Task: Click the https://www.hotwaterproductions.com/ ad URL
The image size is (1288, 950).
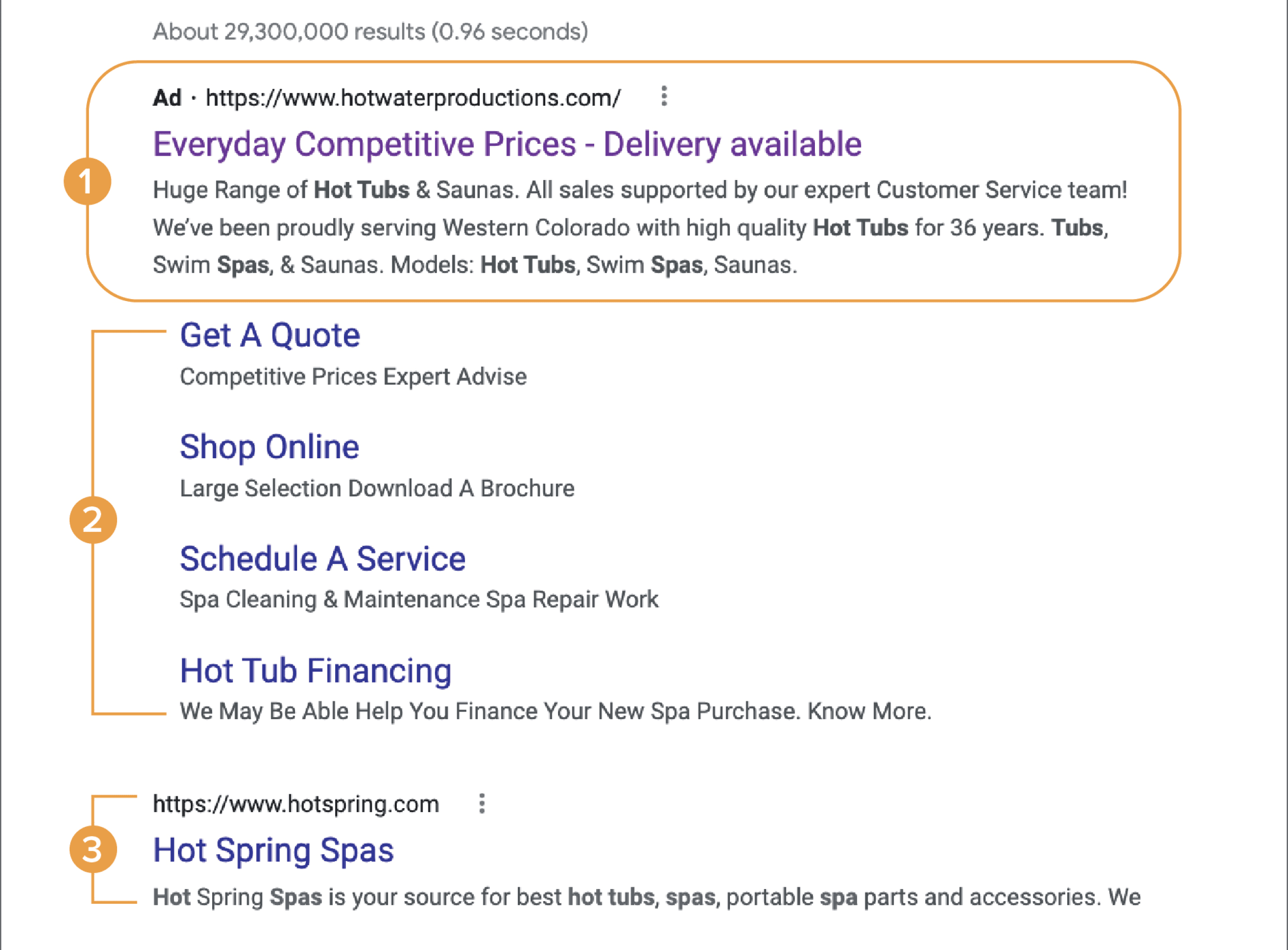Action: (x=413, y=98)
